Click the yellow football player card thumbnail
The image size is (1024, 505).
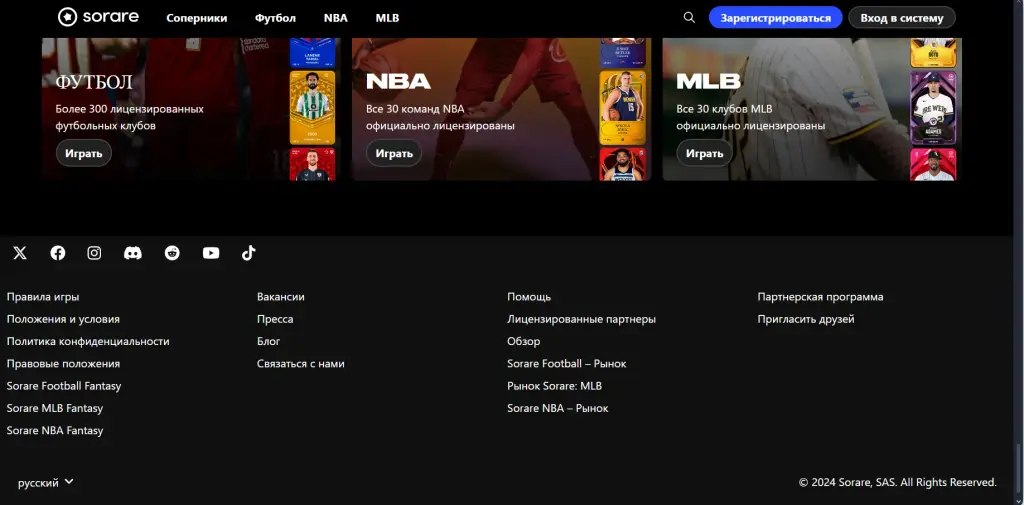point(312,107)
